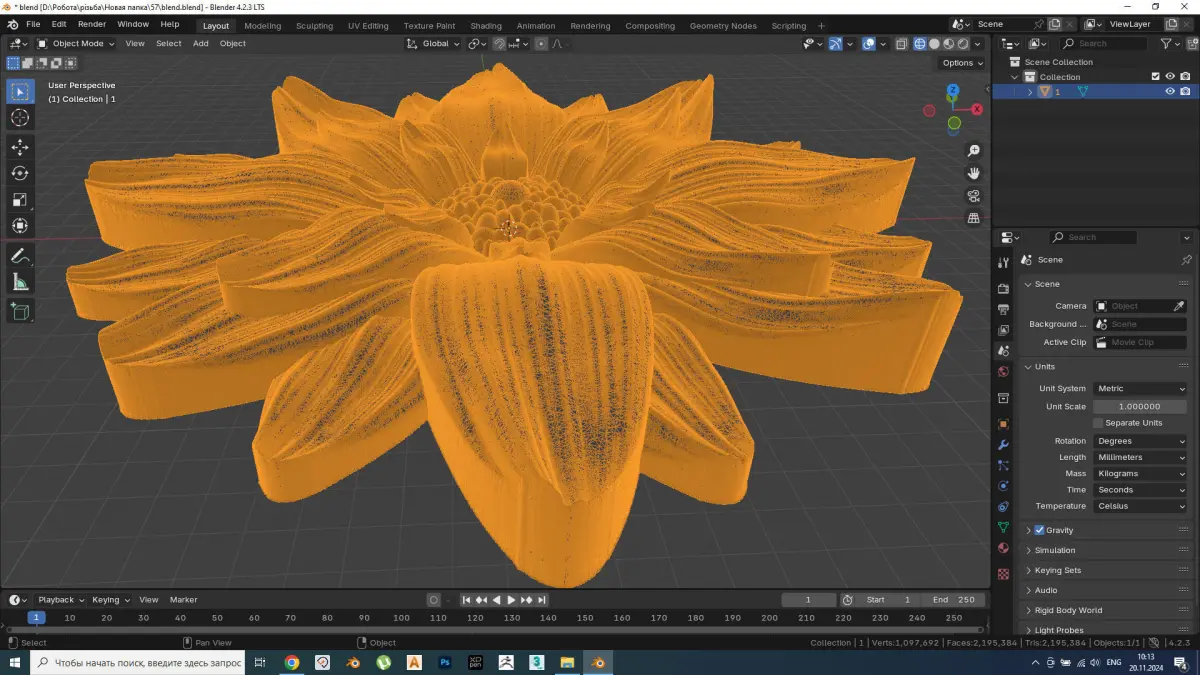Open the Object Mode dropdown
The image size is (1200, 675).
[x=76, y=44]
